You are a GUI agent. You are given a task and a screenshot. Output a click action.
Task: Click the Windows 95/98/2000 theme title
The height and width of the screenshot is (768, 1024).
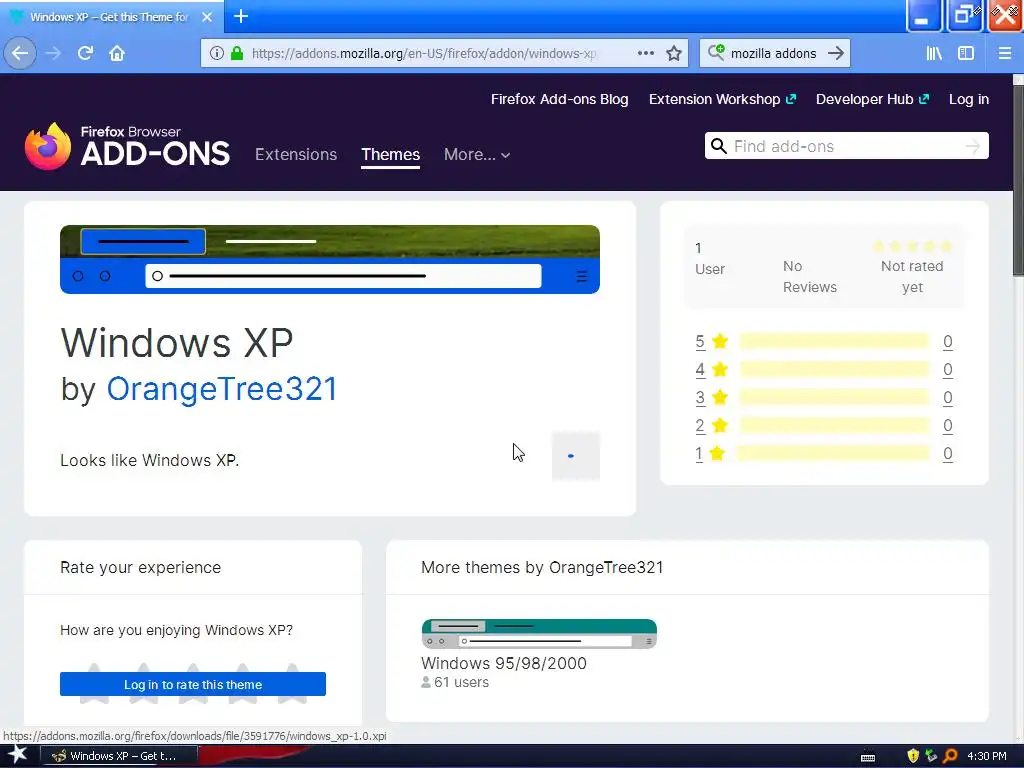pyautogui.click(x=504, y=663)
